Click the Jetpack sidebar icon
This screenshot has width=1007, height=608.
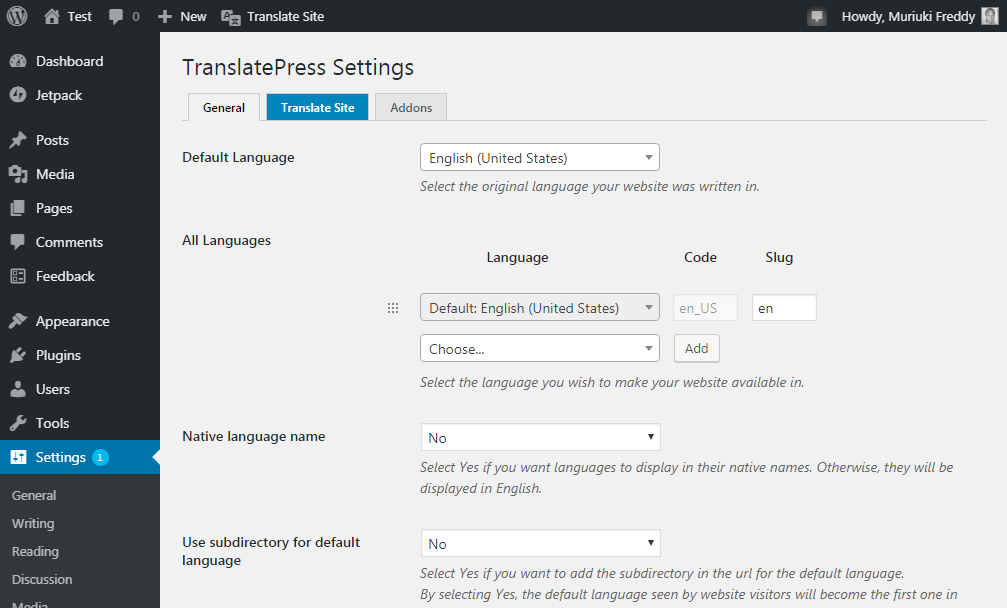pyautogui.click(x=18, y=95)
